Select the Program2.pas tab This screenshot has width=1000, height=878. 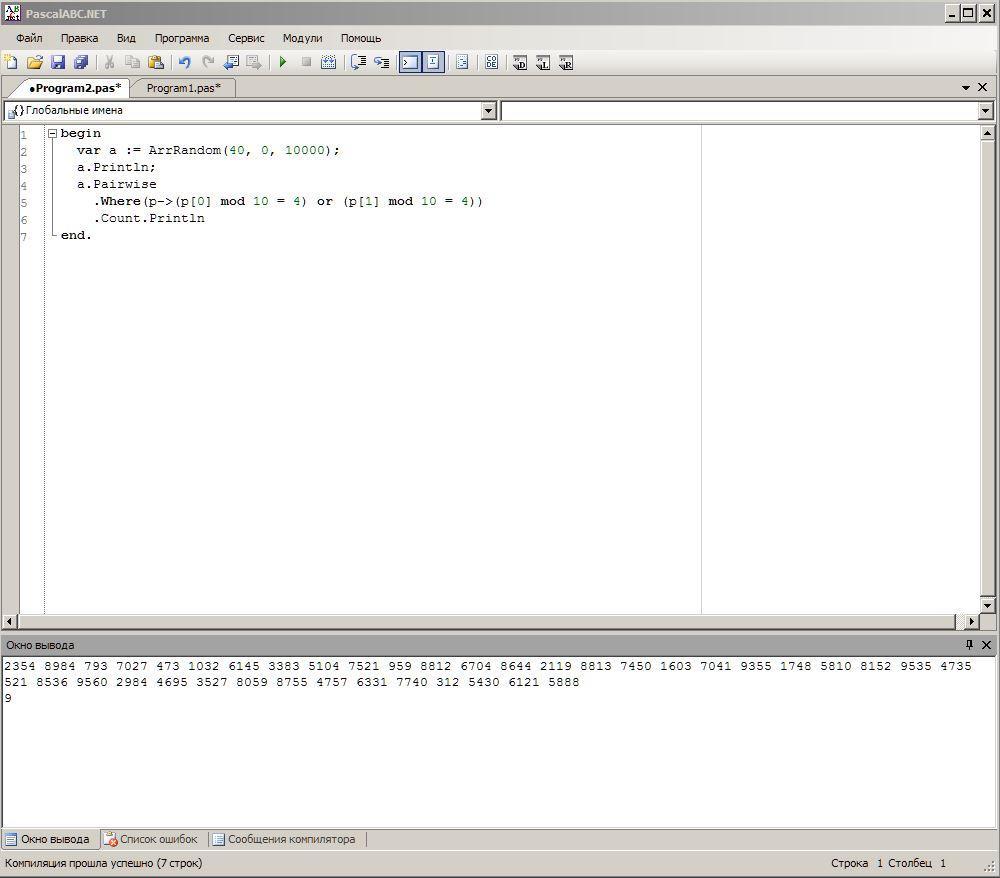coord(75,88)
